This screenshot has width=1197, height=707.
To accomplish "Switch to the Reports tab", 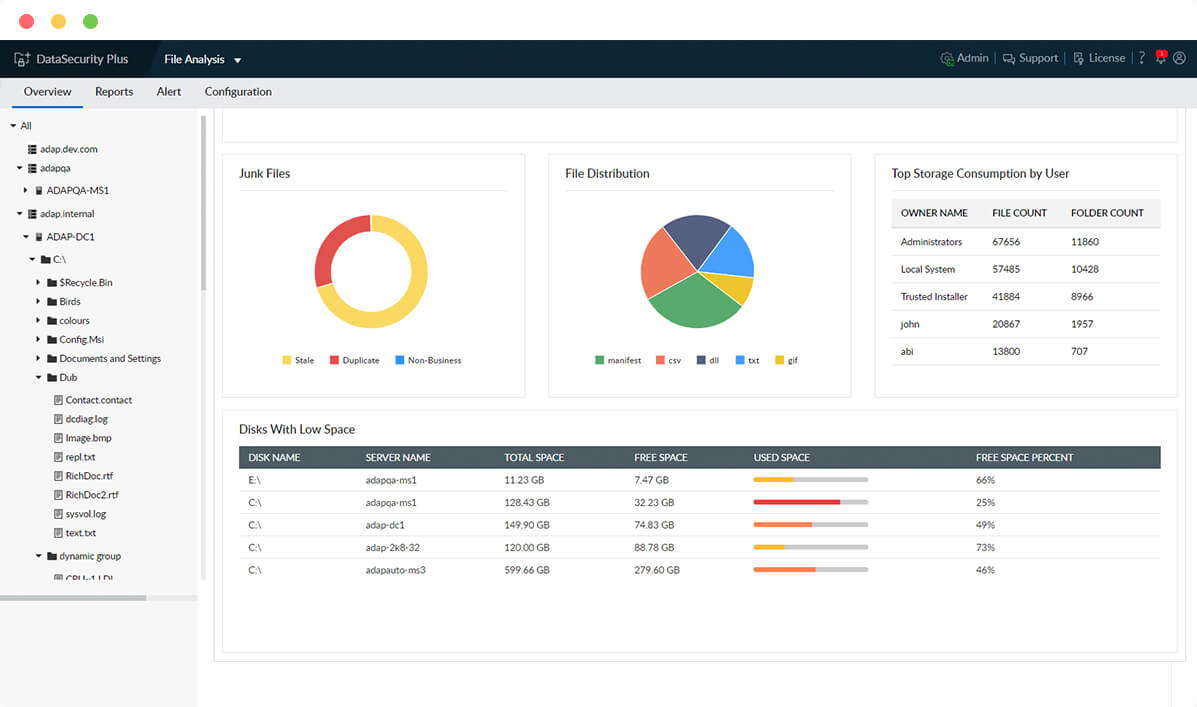I will tap(114, 91).
